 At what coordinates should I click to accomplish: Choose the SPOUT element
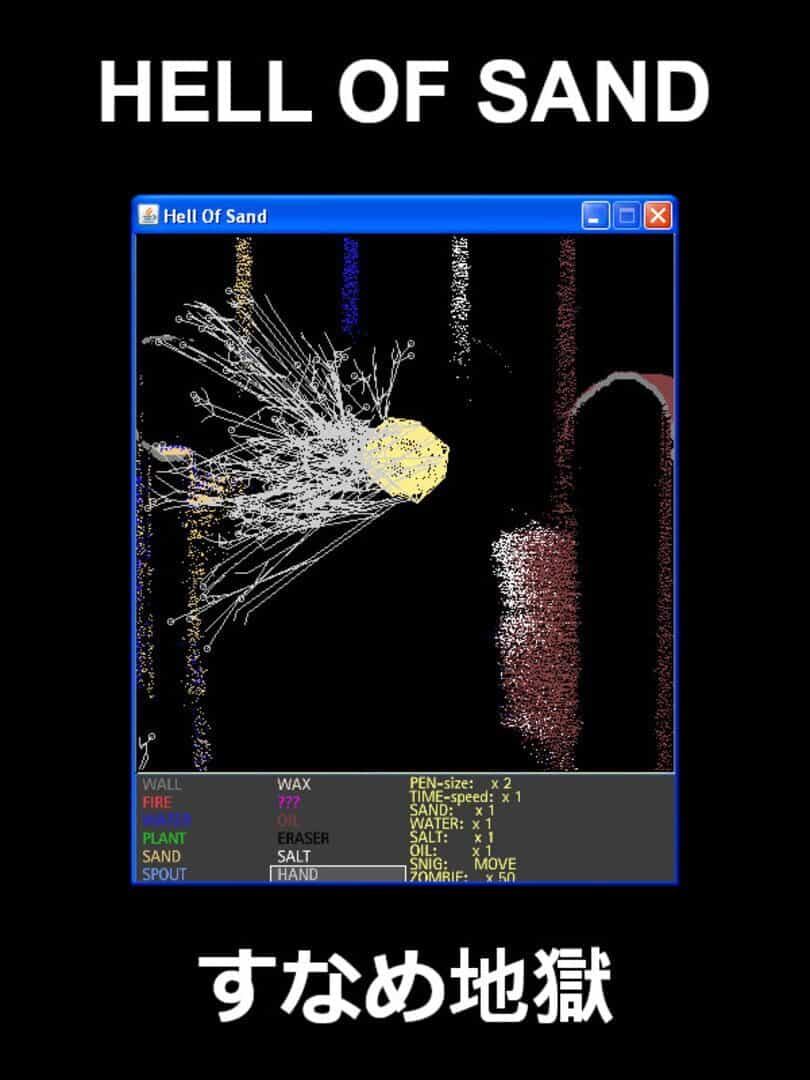164,874
